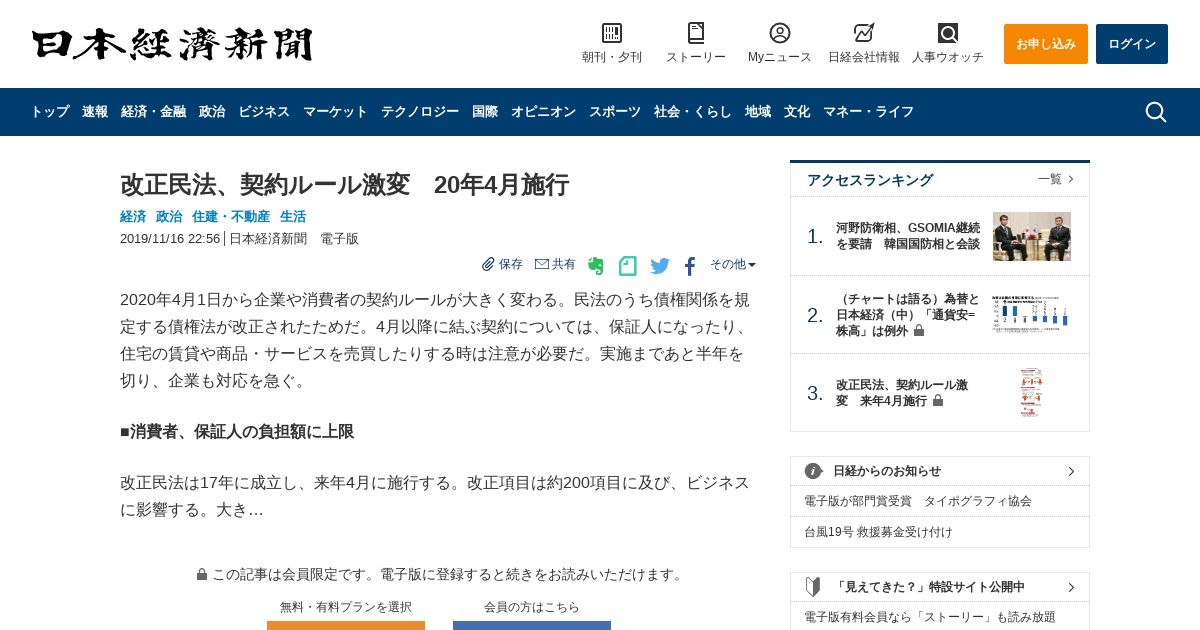
Task: Click the ログイン button
Action: (1132, 44)
